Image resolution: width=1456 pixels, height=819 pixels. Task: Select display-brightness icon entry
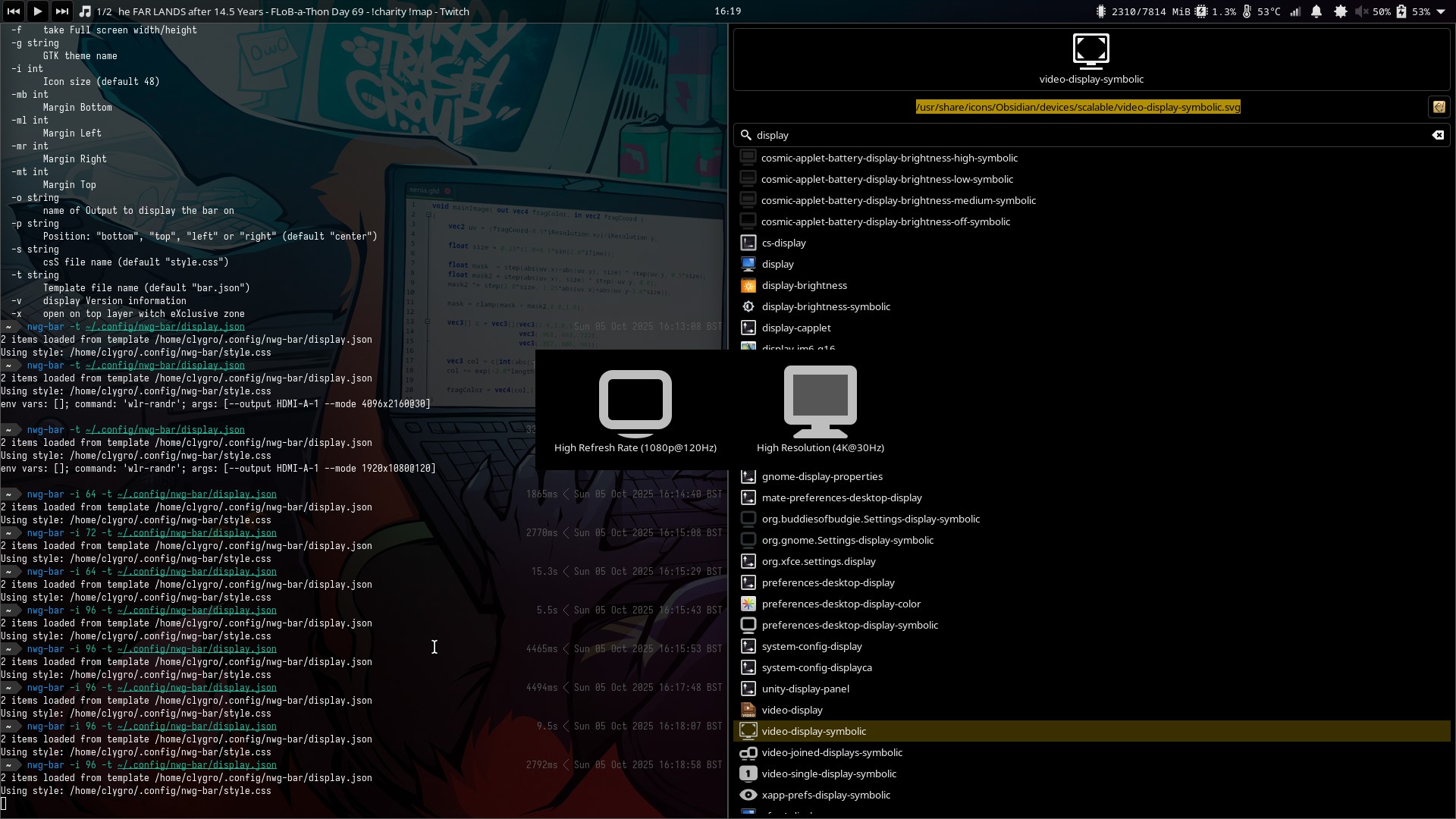tap(804, 285)
